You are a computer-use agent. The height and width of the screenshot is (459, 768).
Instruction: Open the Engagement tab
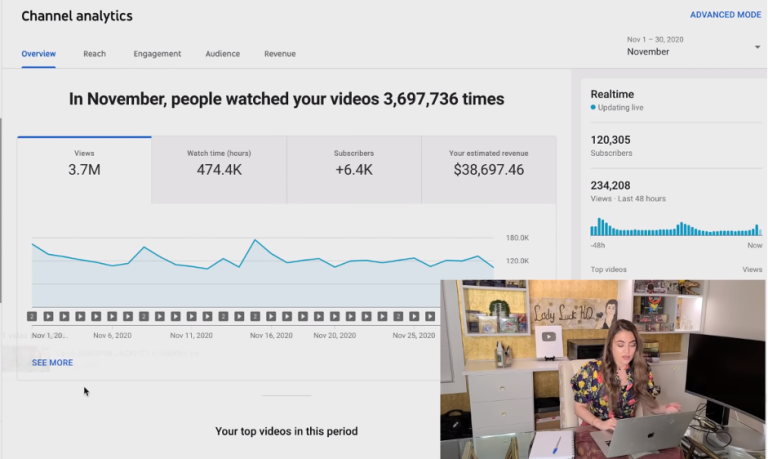tap(157, 54)
